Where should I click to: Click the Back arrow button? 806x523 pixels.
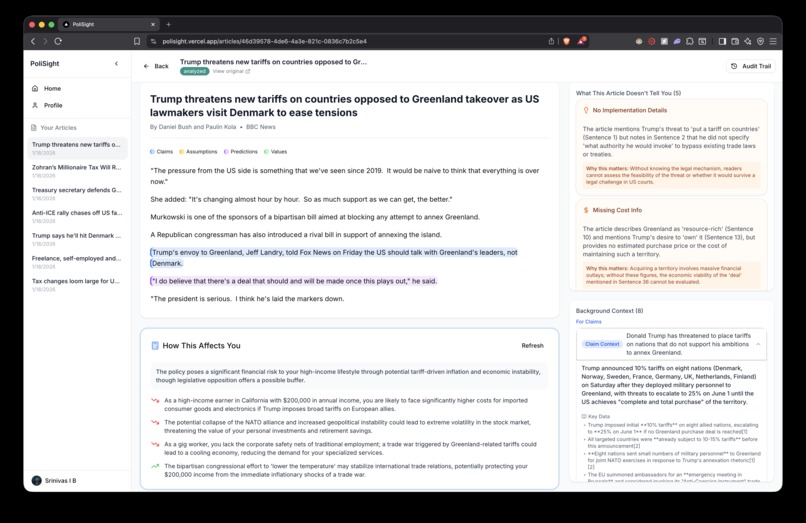pyautogui.click(x=156, y=66)
